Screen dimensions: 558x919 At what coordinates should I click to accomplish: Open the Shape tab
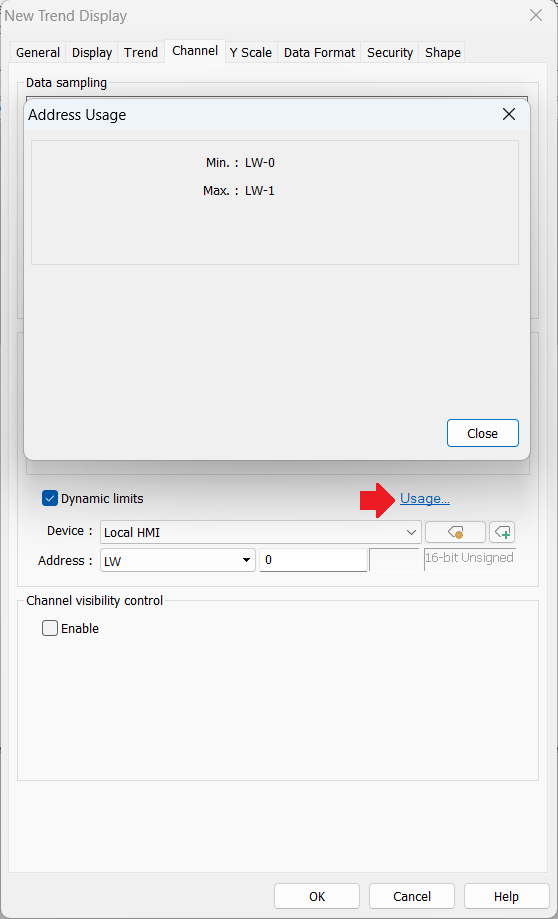point(443,52)
